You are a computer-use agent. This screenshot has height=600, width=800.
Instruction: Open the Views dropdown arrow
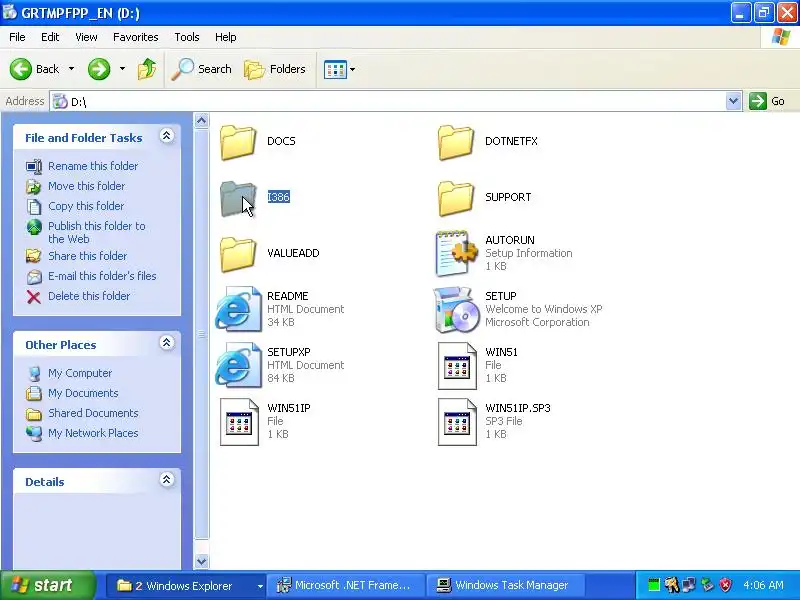[x=352, y=69]
